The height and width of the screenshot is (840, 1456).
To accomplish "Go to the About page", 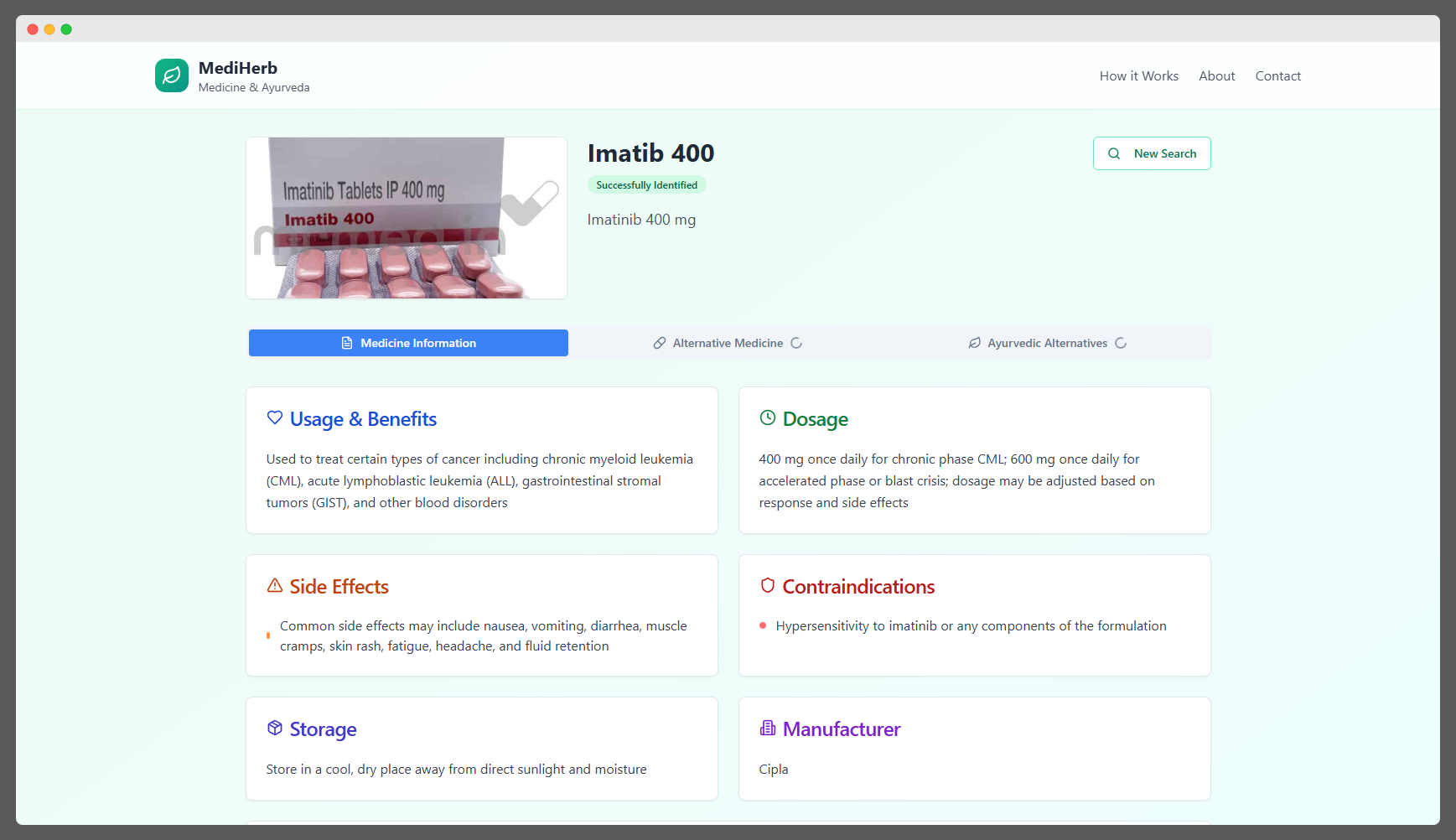I will 1217,75.
